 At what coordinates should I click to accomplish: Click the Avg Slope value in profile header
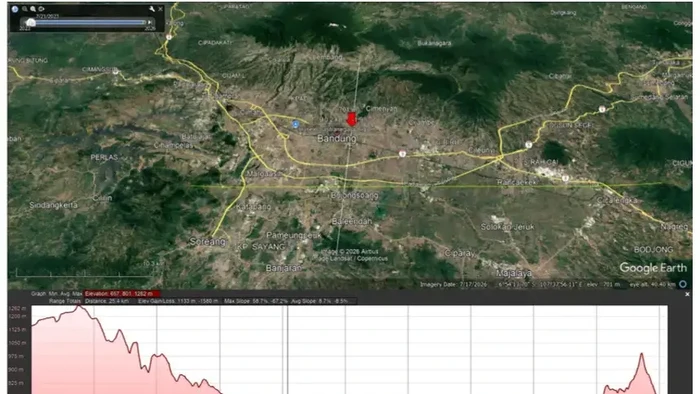320,301
